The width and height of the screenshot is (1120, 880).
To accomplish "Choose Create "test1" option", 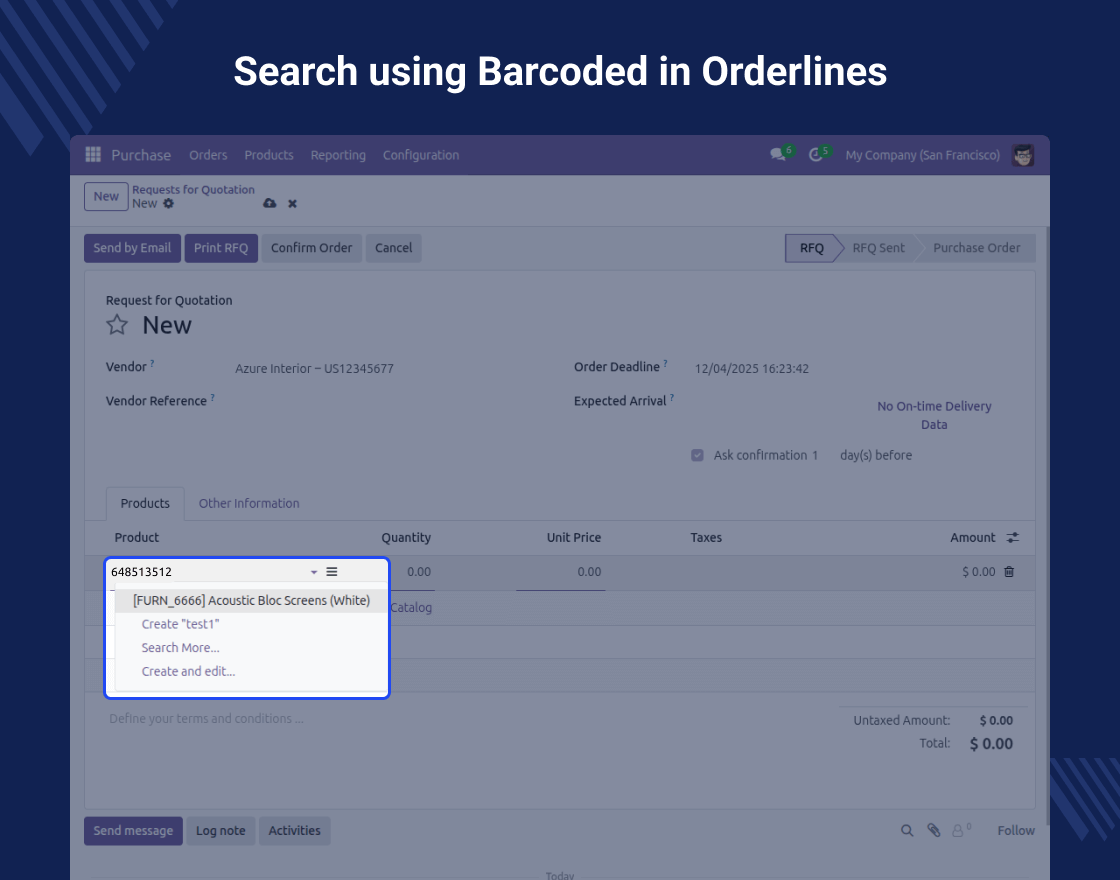I will [180, 624].
